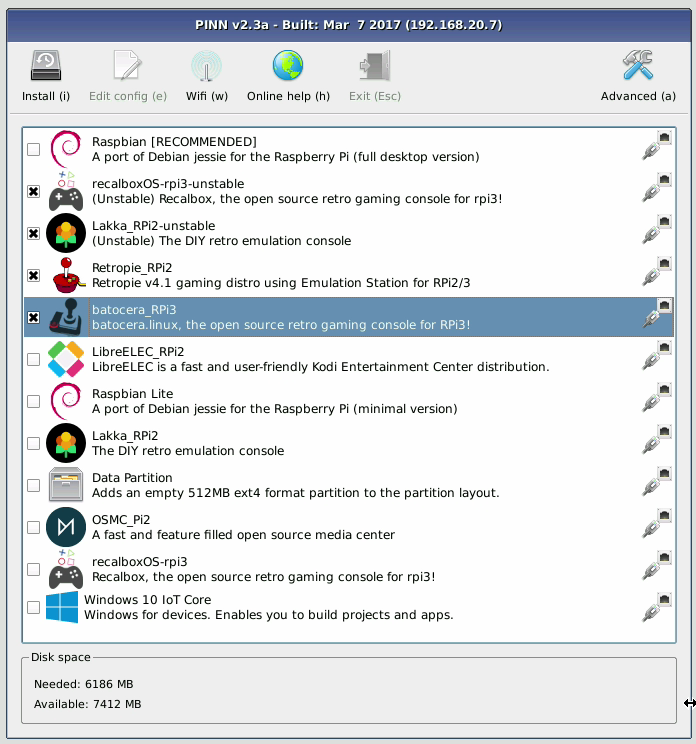Open the Wifi antenna icon
The height and width of the screenshot is (744, 696).
[x=206, y=65]
